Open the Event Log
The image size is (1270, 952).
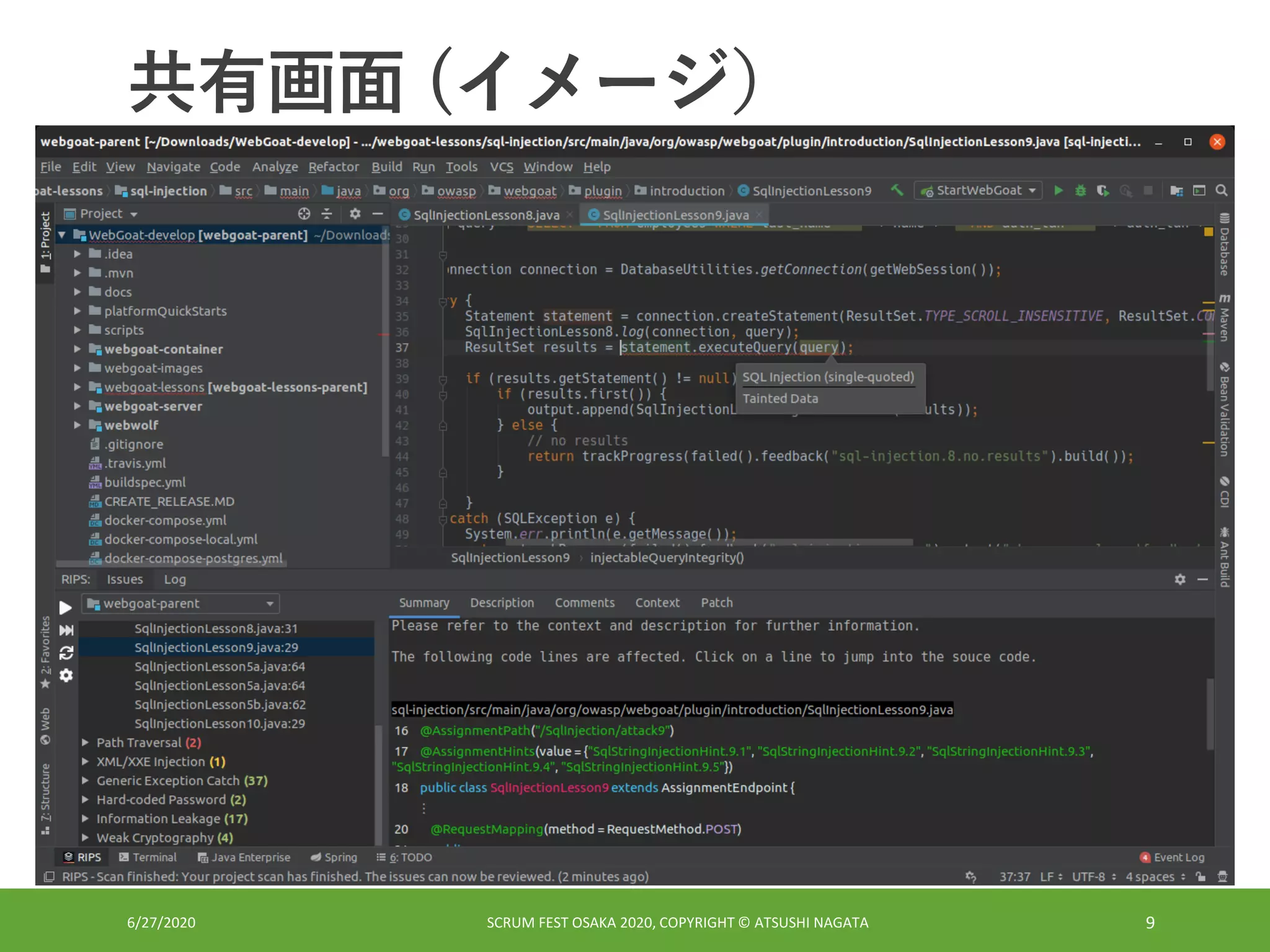pyautogui.click(x=1172, y=857)
